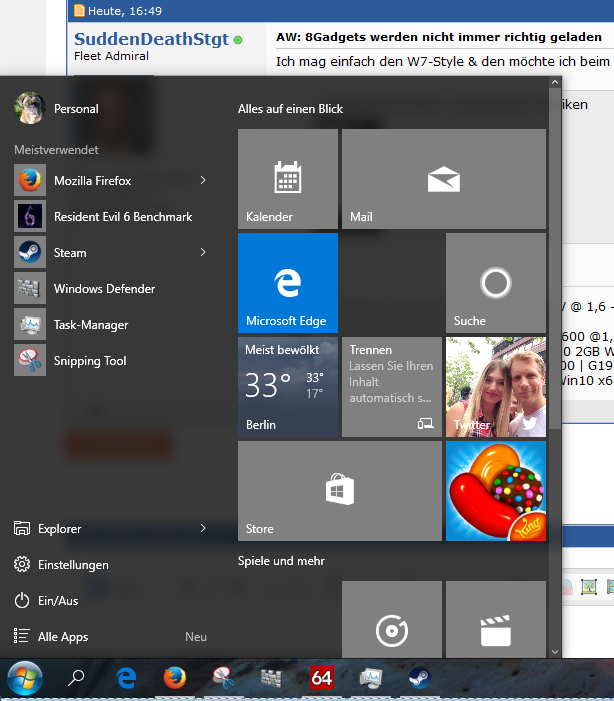The width and height of the screenshot is (614, 701).
Task: Open the red 64 app in taskbar
Action: pos(322,678)
